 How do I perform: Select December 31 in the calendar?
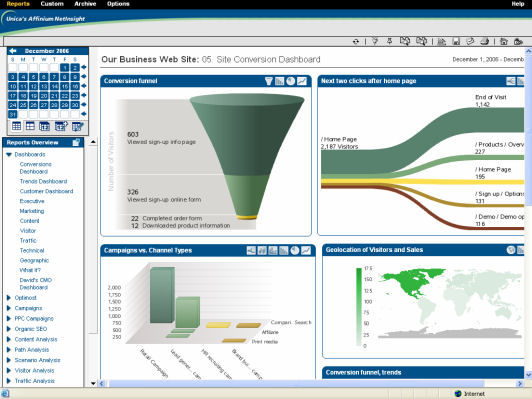point(13,114)
